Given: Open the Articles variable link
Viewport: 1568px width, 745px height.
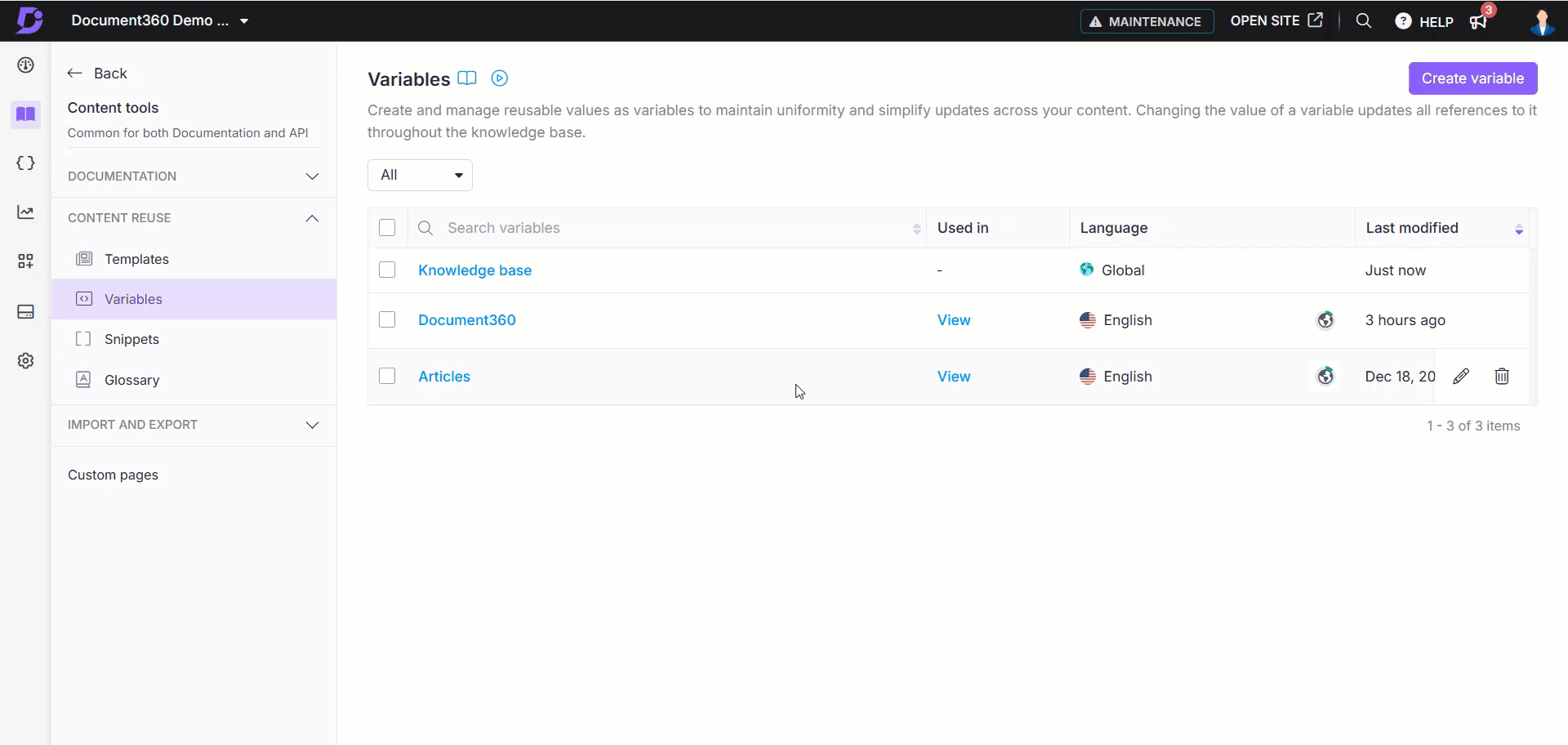Looking at the screenshot, I should (444, 377).
